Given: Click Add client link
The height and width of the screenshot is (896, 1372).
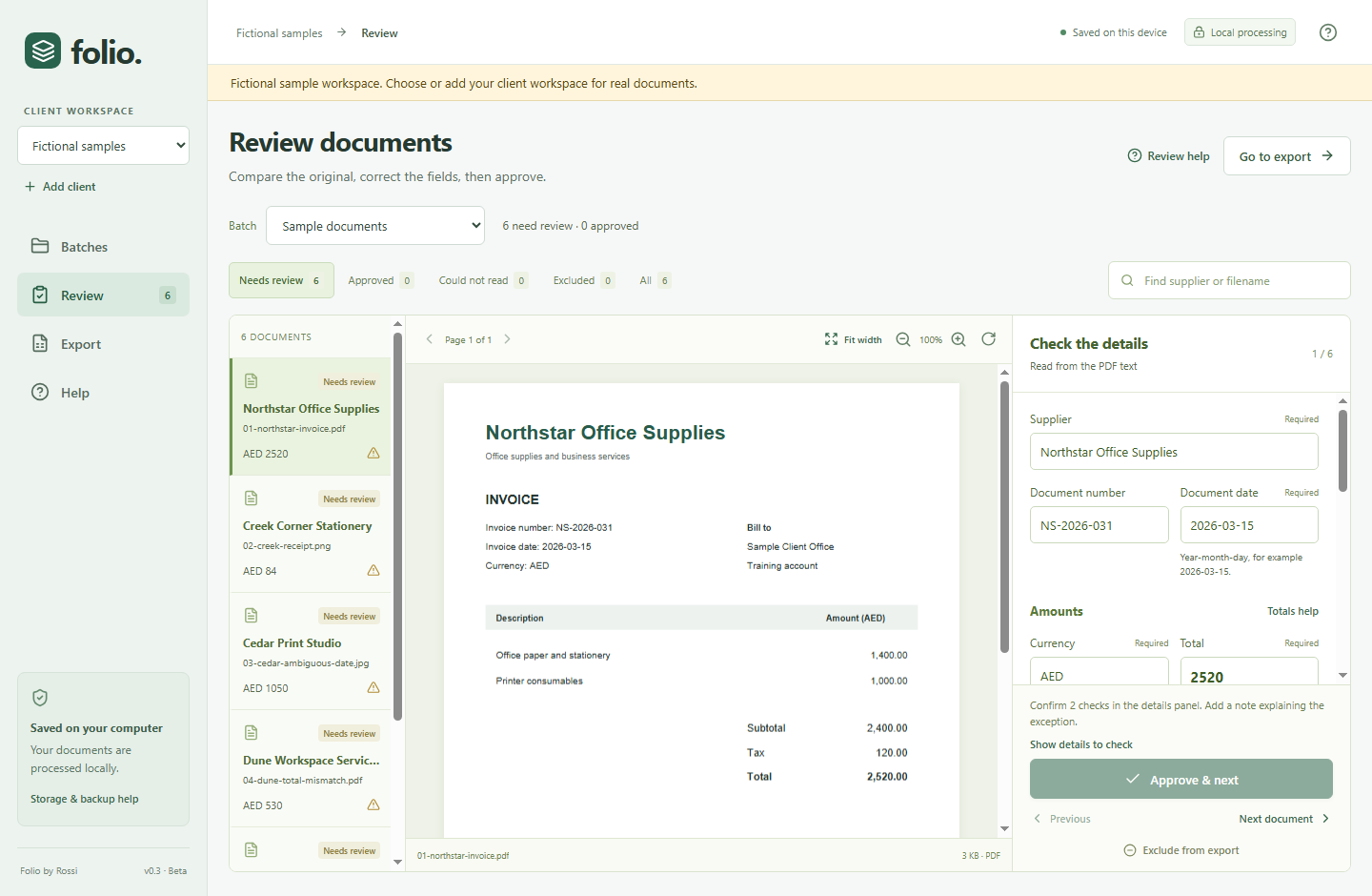Looking at the screenshot, I should (60, 187).
